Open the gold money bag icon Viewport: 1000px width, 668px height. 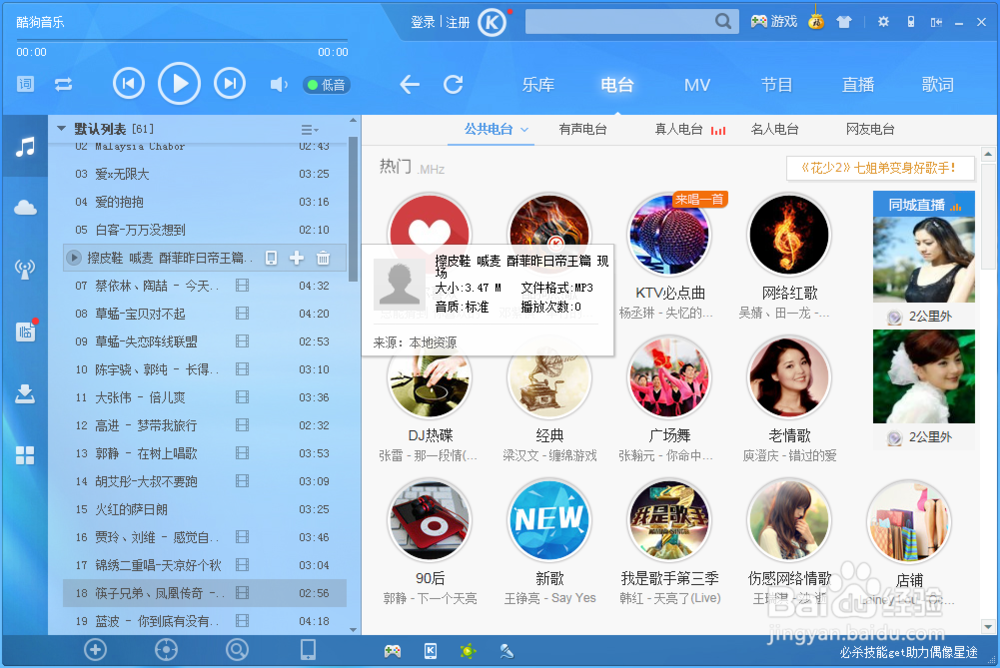point(816,20)
